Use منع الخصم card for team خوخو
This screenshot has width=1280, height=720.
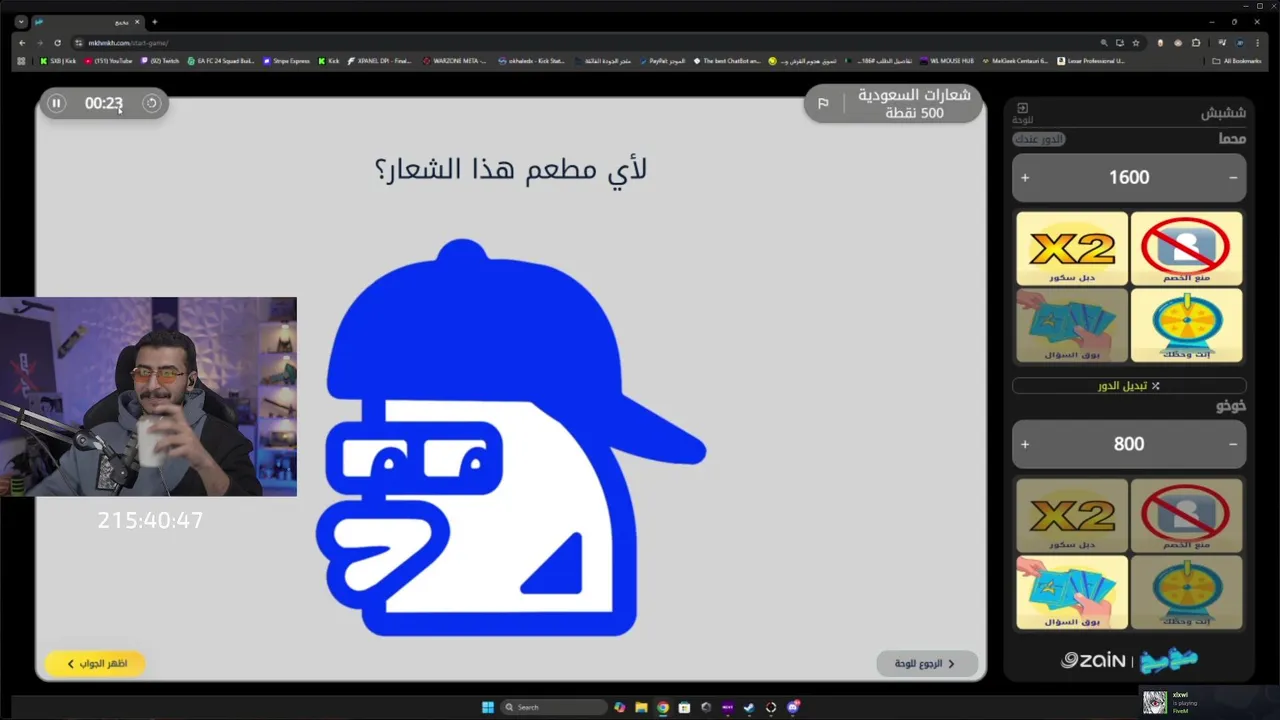point(1186,515)
